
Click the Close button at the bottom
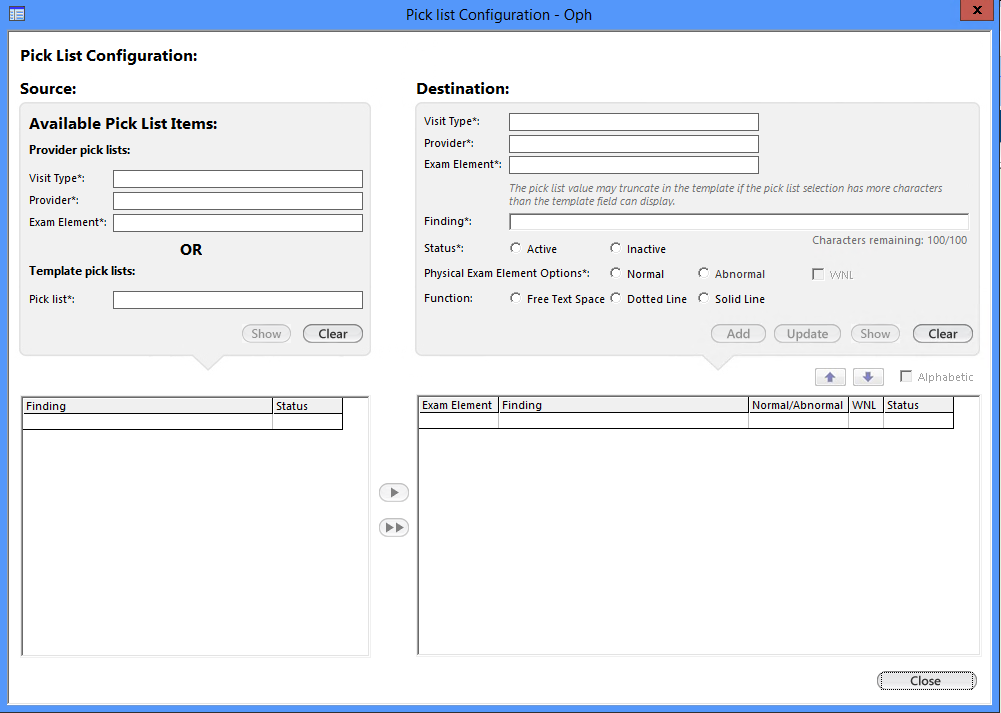[926, 680]
